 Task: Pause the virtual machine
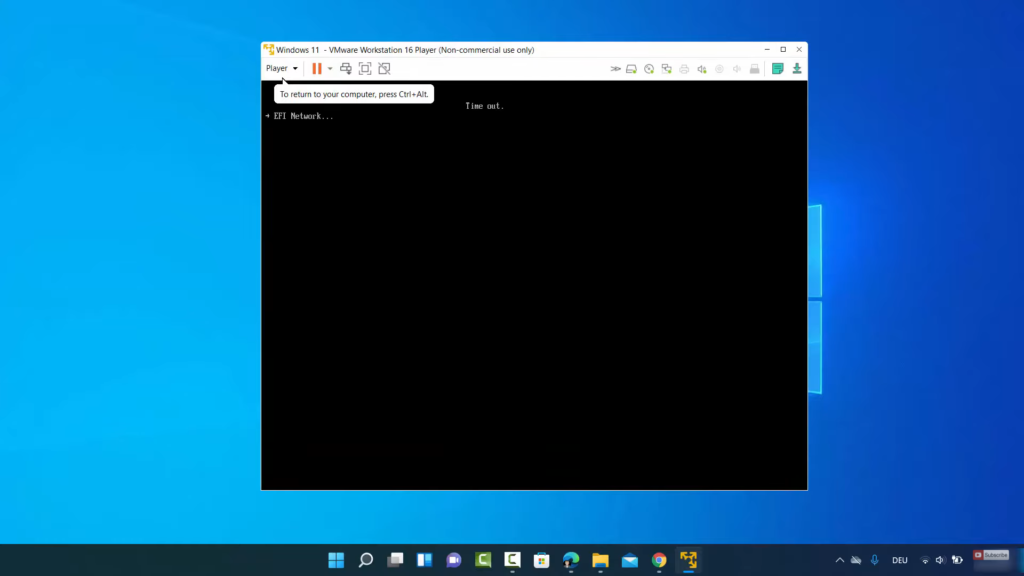coord(316,68)
